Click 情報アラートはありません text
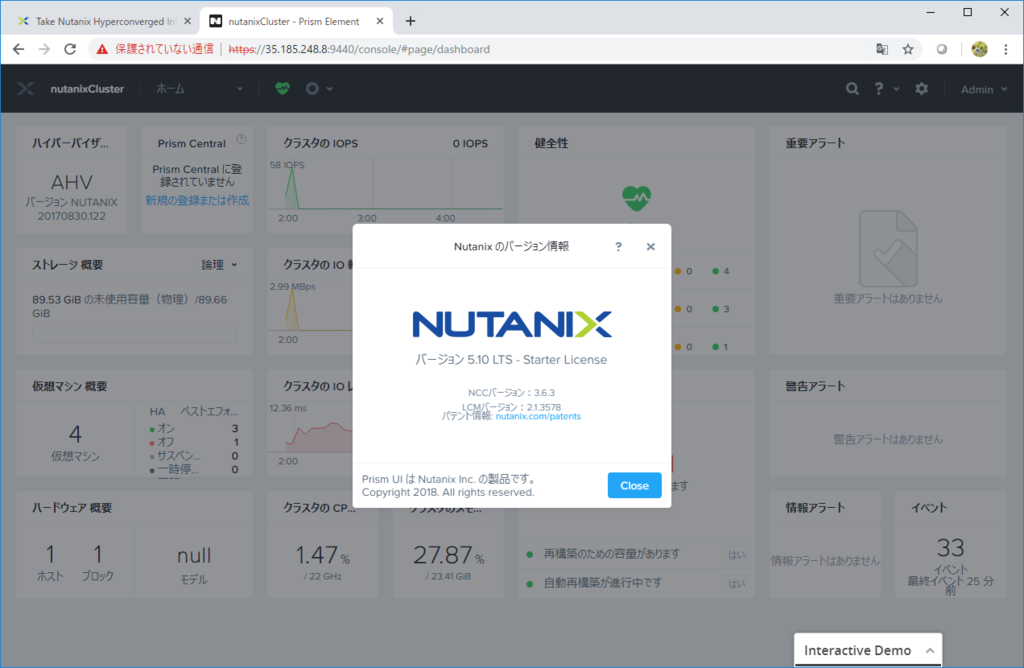Image resolution: width=1024 pixels, height=668 pixels. [825, 561]
